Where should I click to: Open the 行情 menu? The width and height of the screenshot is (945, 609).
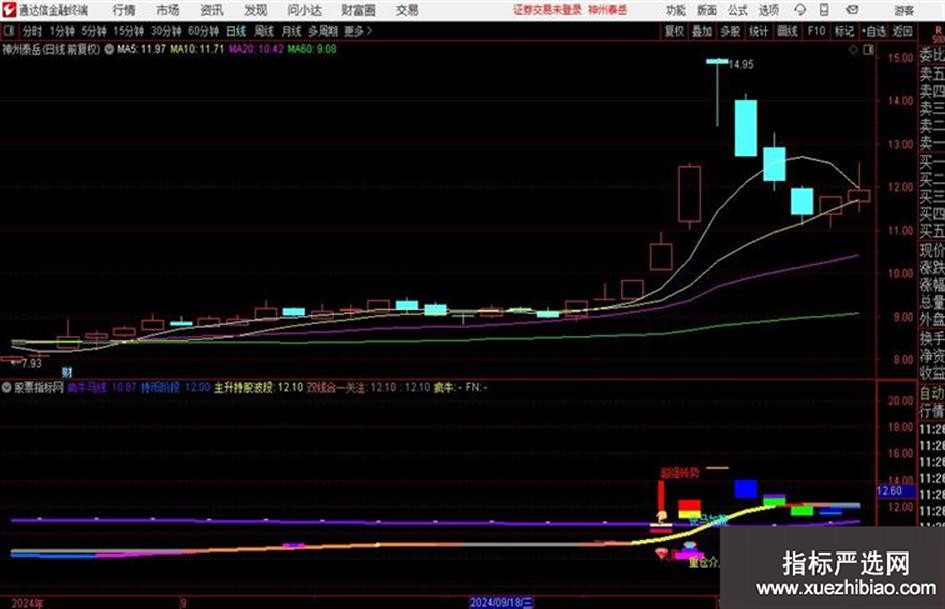124,10
